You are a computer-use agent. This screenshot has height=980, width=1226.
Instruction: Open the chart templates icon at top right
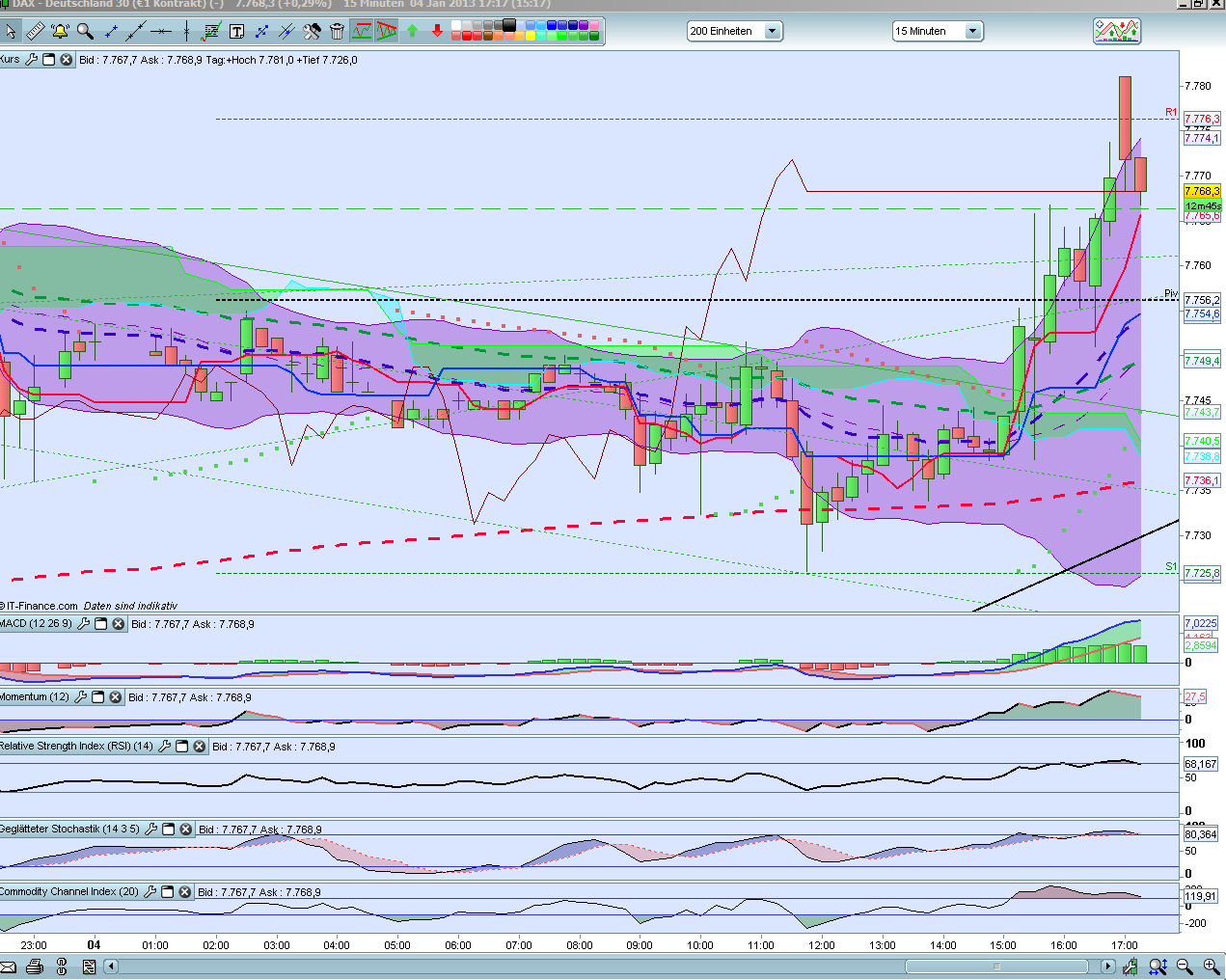point(1117,31)
